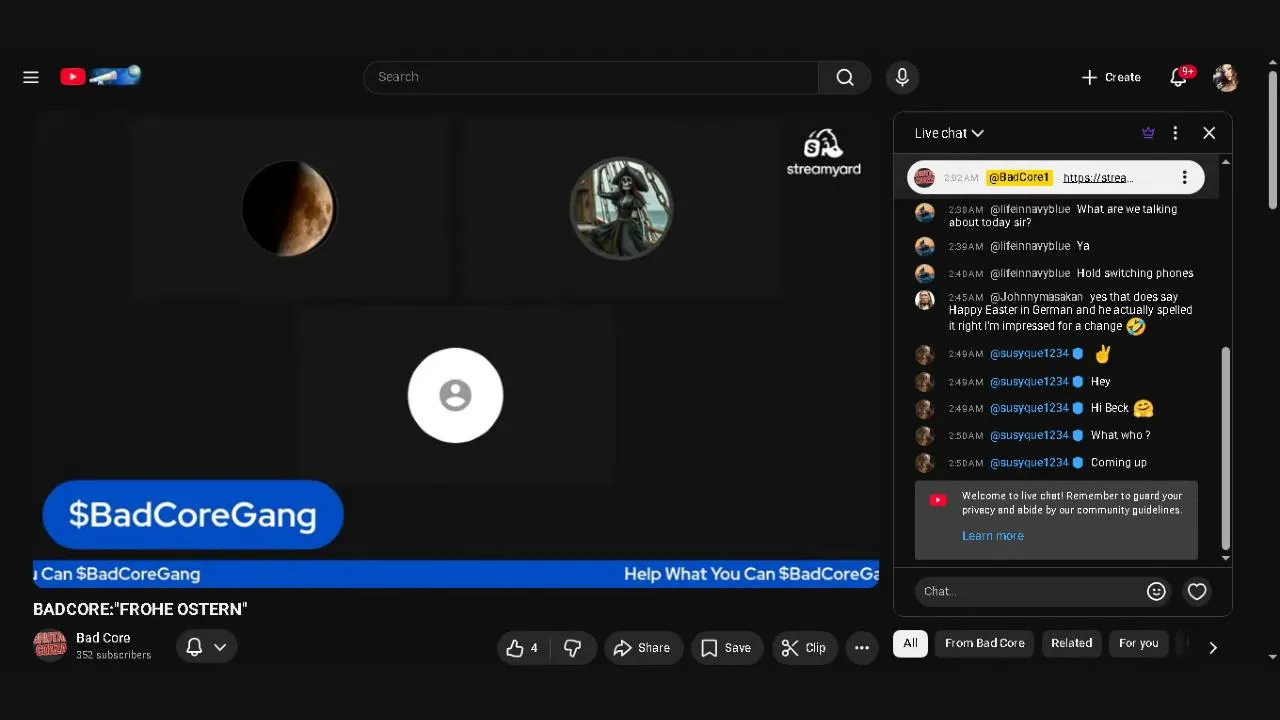
Task: Type in the Chat message field
Action: [1030, 591]
